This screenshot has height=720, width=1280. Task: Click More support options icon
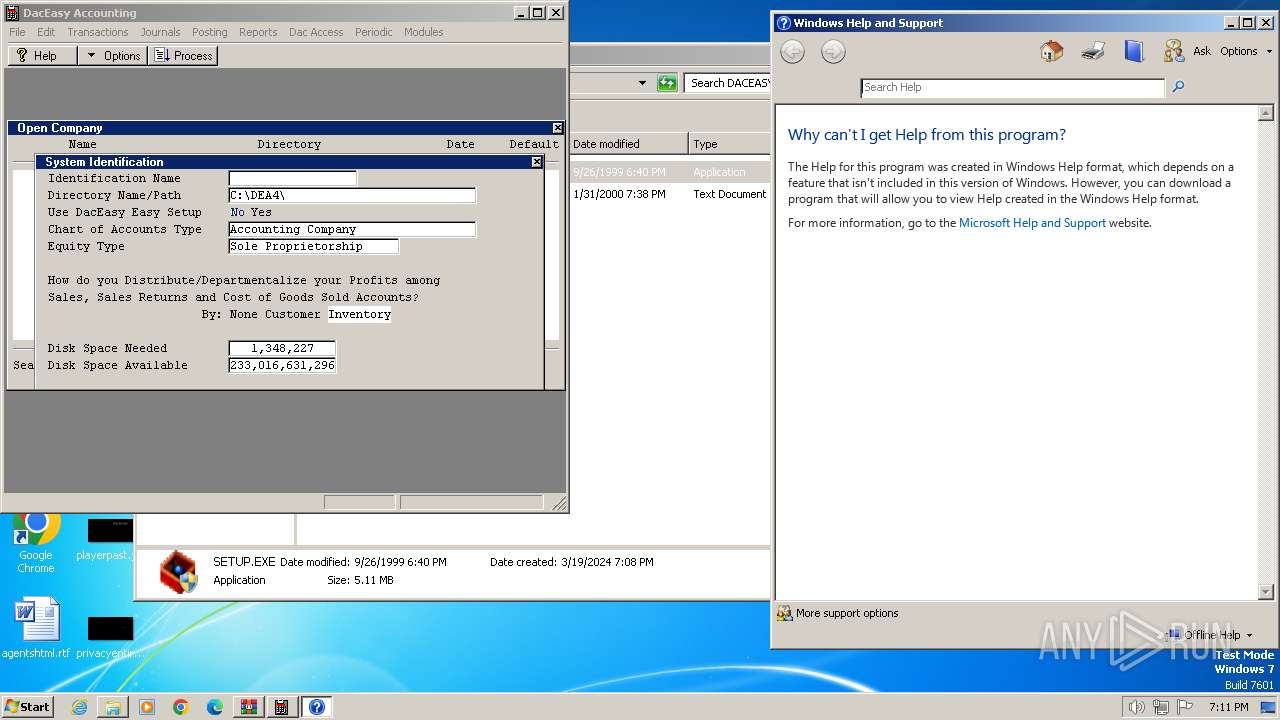click(785, 613)
